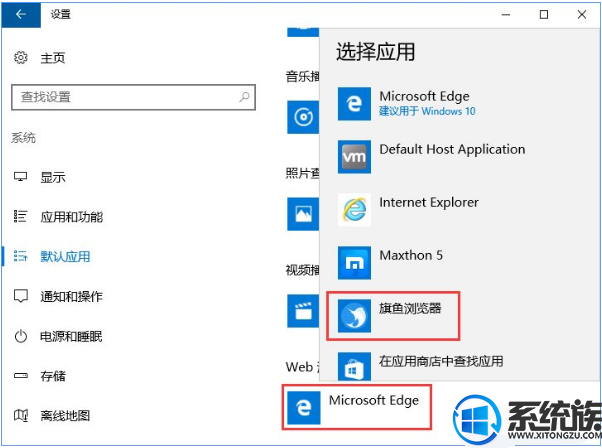Open 通知和操作 settings

click(x=71, y=296)
